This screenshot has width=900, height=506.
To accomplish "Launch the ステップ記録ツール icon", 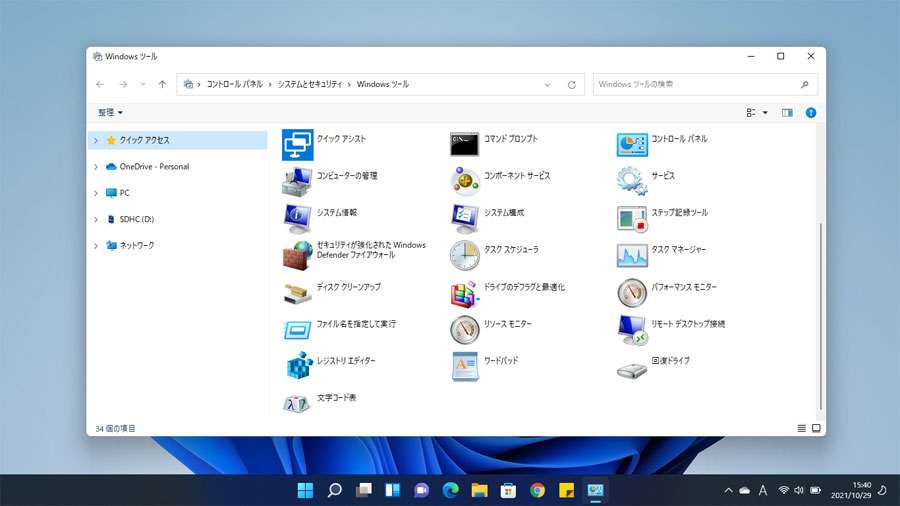I will click(632, 219).
